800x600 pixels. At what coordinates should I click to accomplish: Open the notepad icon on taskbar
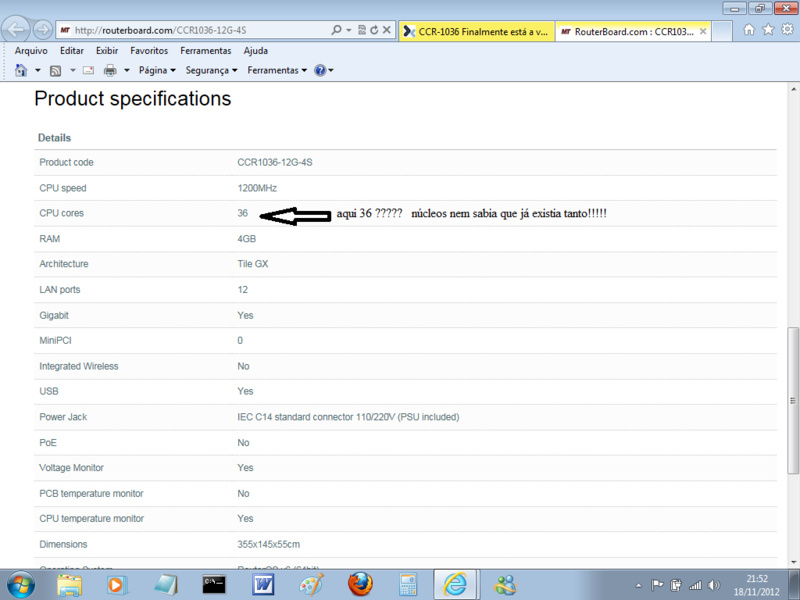tap(166, 585)
